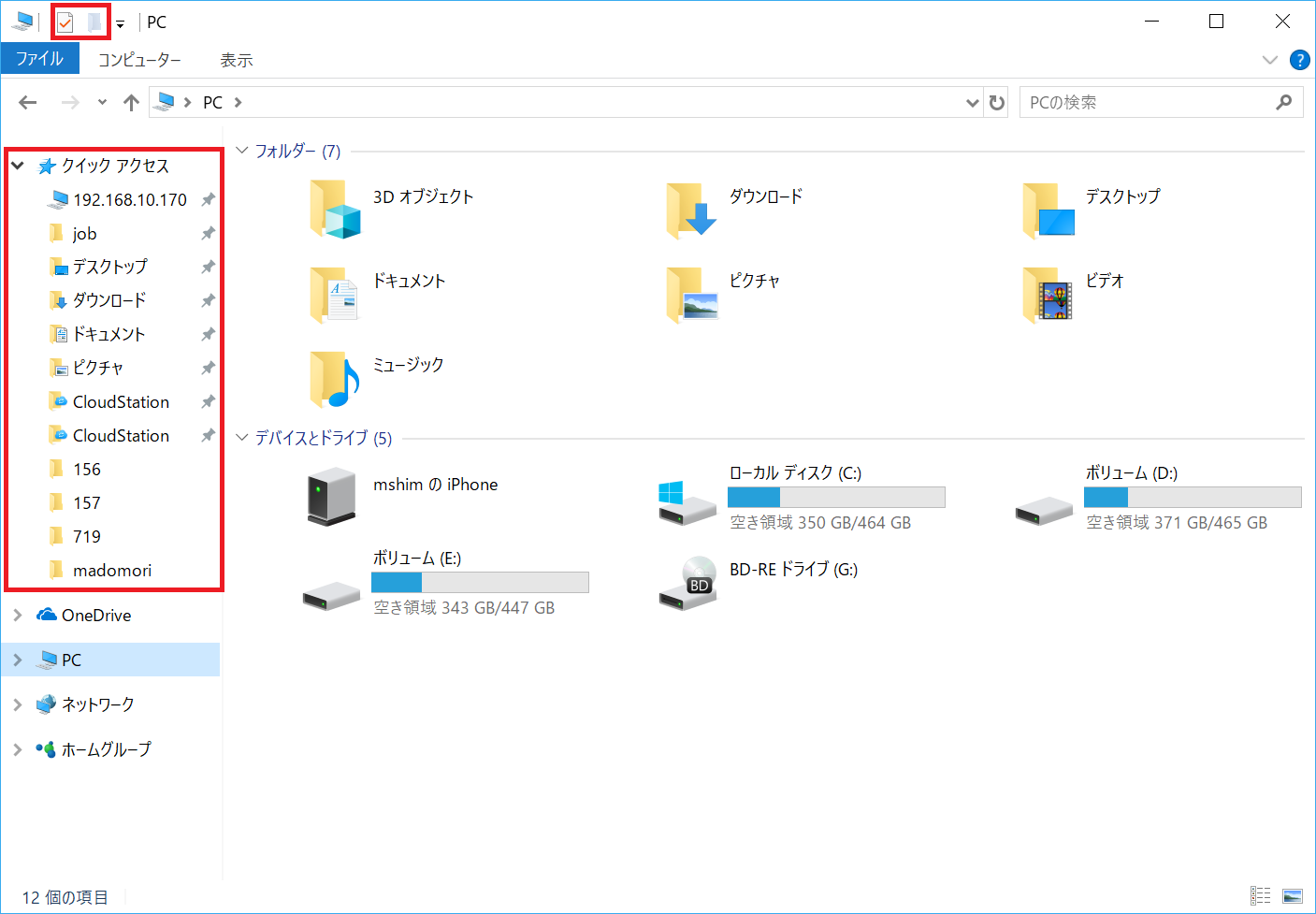Click the C: drive capacity bar
This screenshot has width=1316, height=914.
coord(836,497)
